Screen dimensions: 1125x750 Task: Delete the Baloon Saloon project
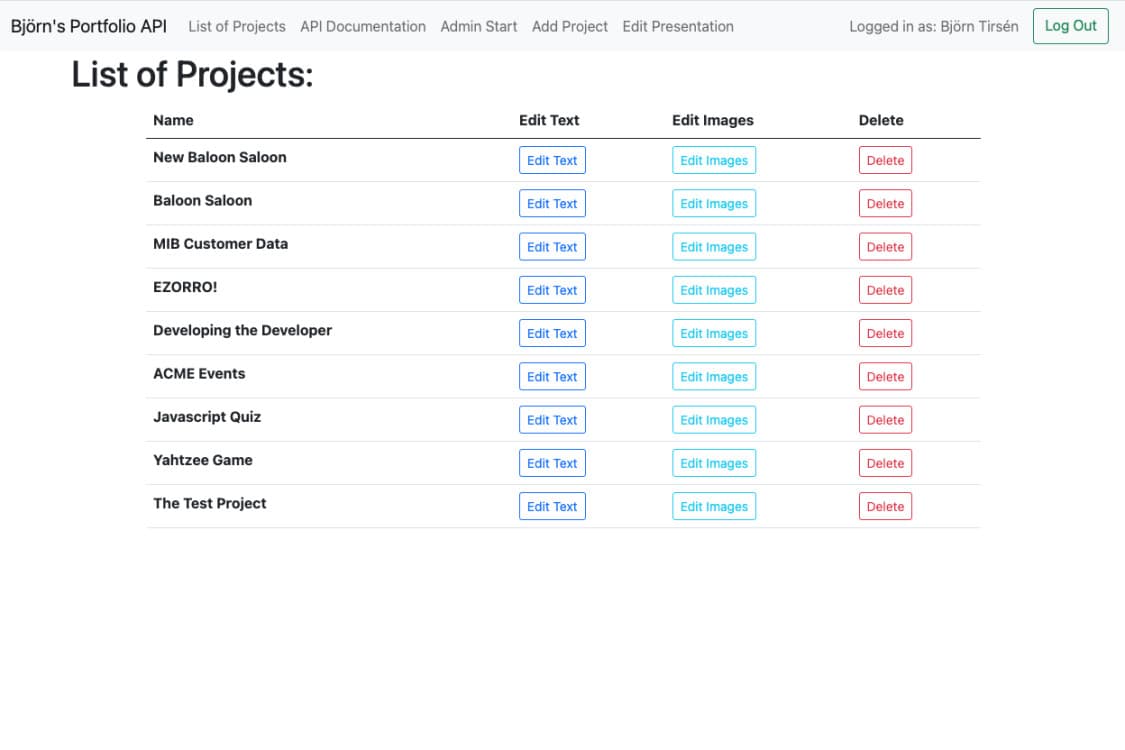pyautogui.click(x=885, y=203)
